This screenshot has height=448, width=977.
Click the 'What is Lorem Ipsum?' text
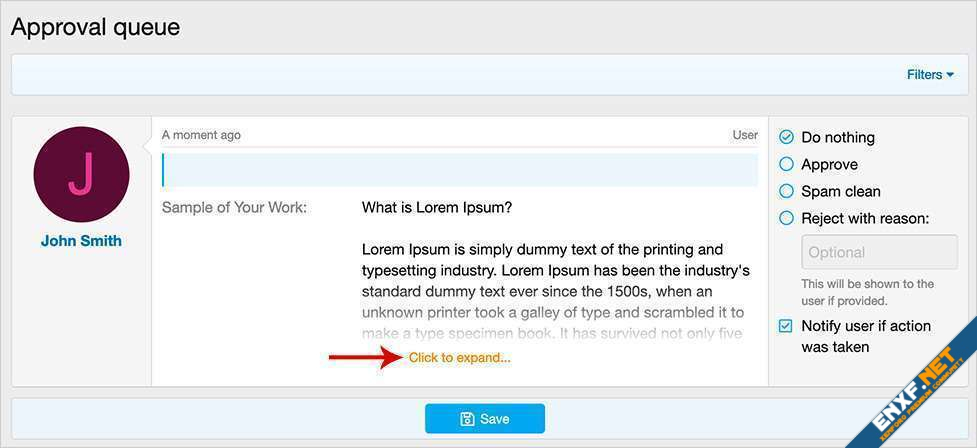437,208
